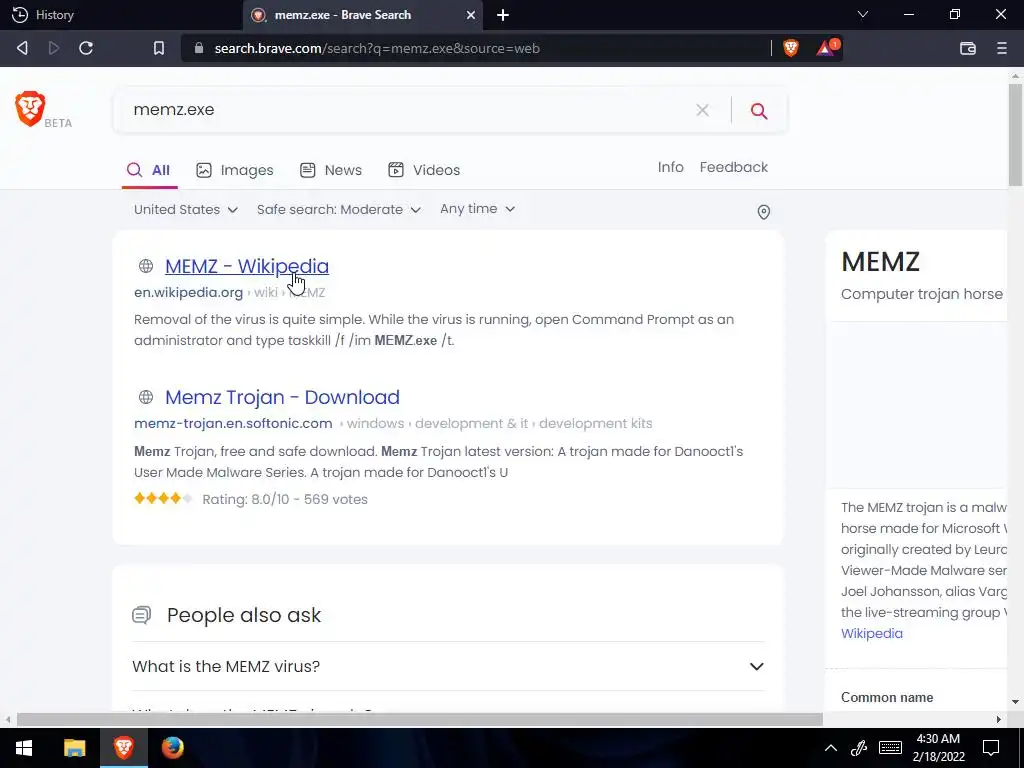
Task: Reload the page with the refresh icon
Action: pos(86,48)
